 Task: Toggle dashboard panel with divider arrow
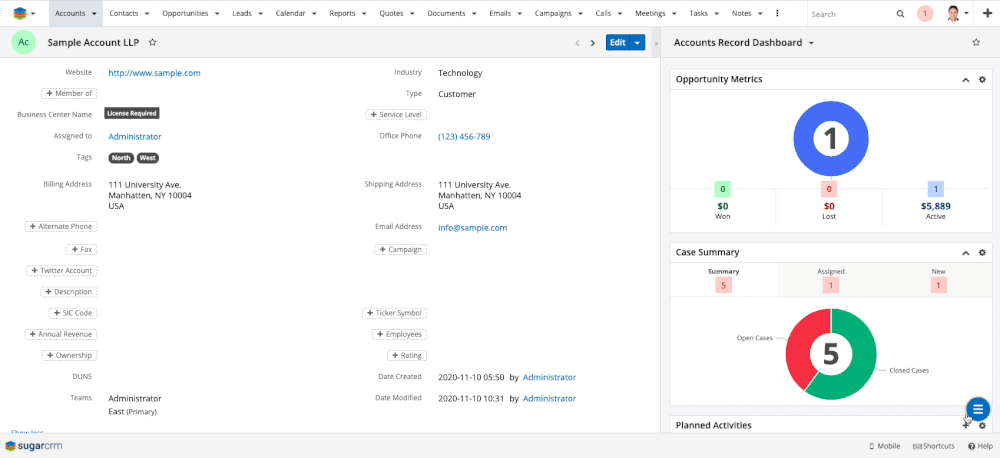click(x=657, y=43)
